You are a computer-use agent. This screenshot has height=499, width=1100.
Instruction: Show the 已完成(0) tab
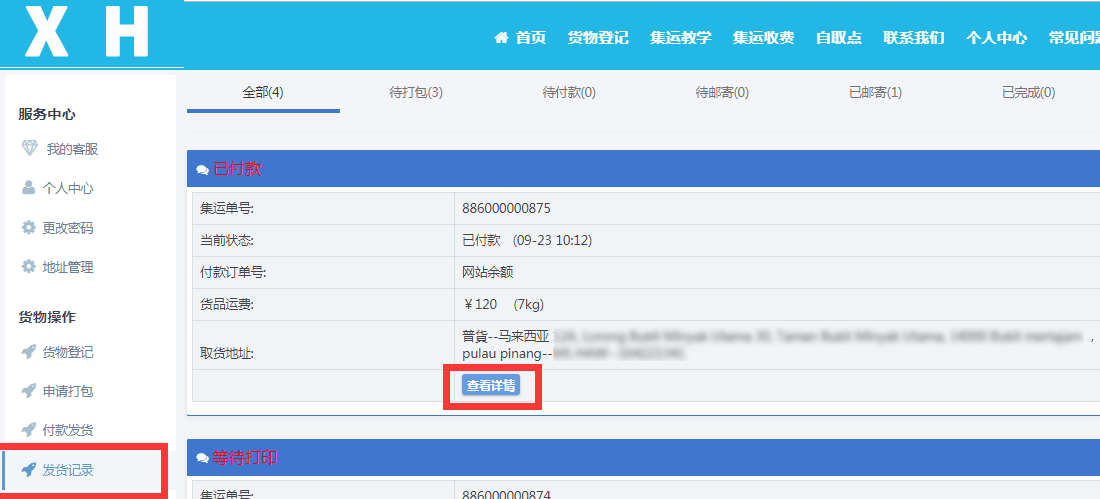[x=1028, y=93]
